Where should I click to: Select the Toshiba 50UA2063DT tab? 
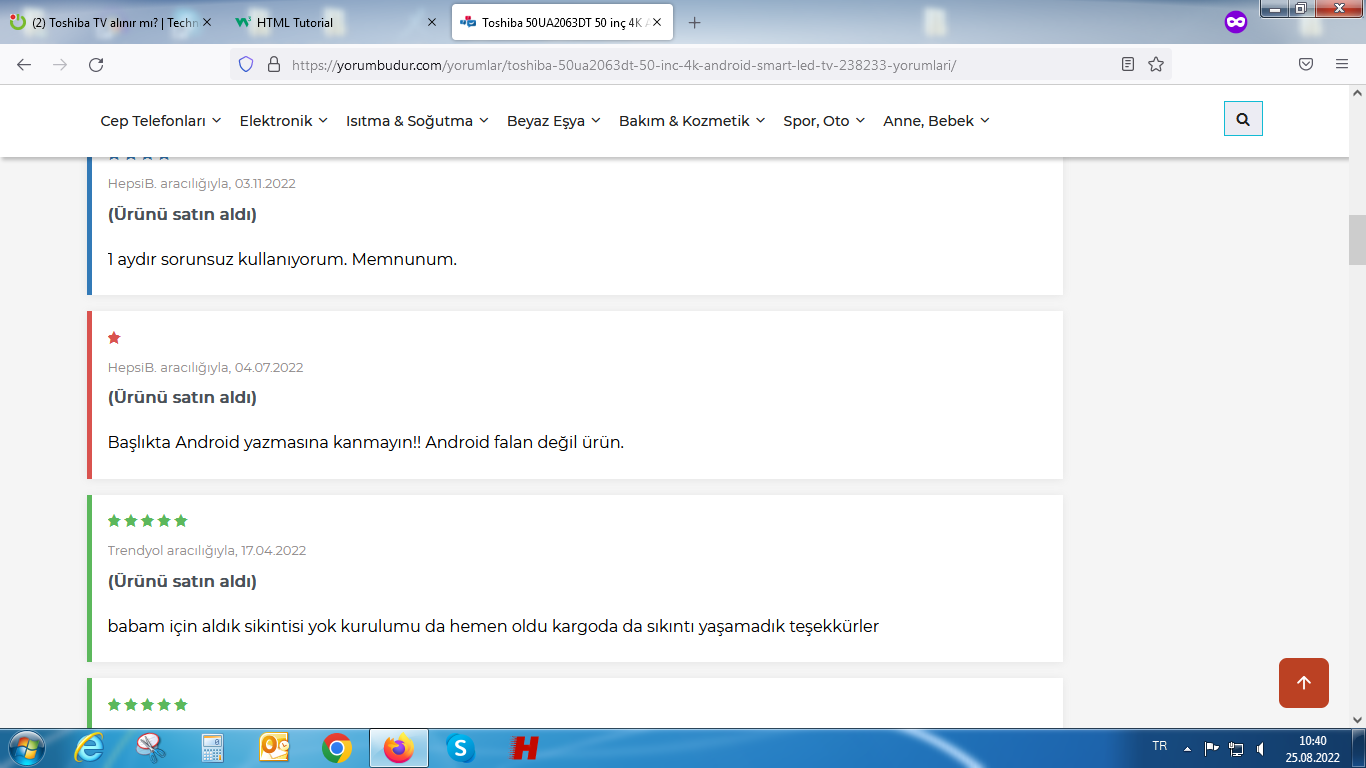point(562,22)
